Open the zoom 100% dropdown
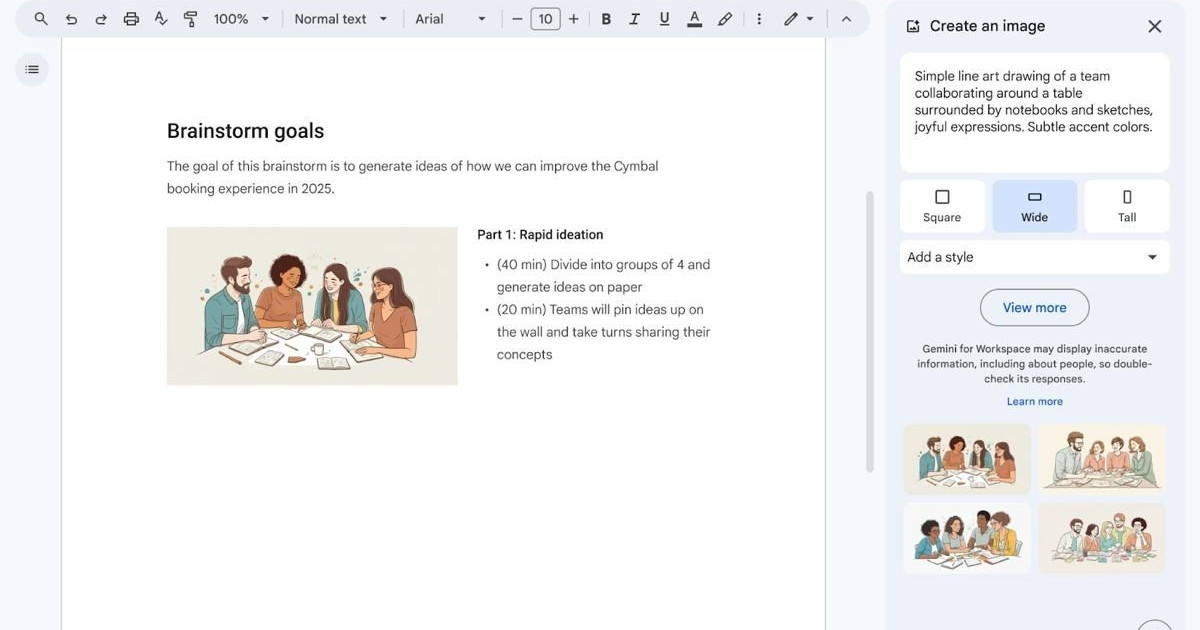Image resolution: width=1200 pixels, height=630 pixels. tap(241, 19)
